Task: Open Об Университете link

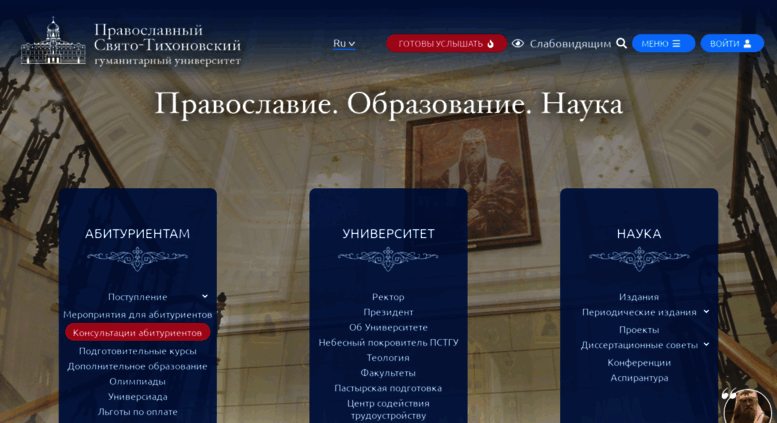Action: pyautogui.click(x=388, y=327)
